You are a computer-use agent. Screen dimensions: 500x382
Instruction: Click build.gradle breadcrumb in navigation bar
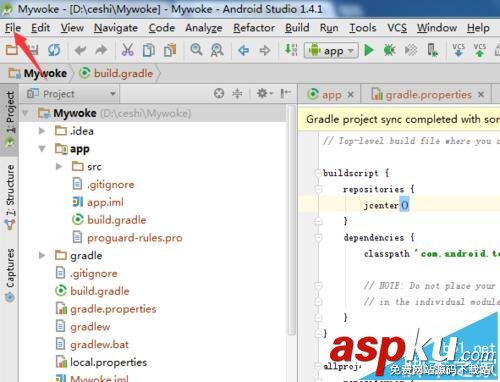coord(116,73)
